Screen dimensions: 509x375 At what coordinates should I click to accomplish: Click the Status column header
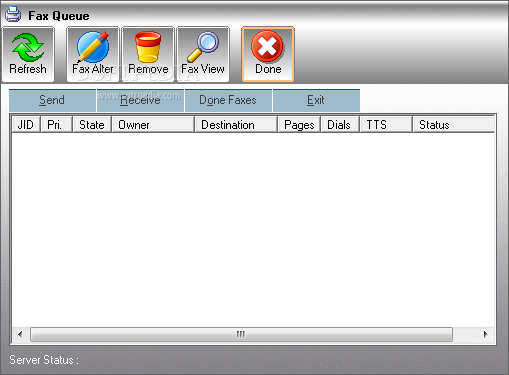[x=454, y=125]
